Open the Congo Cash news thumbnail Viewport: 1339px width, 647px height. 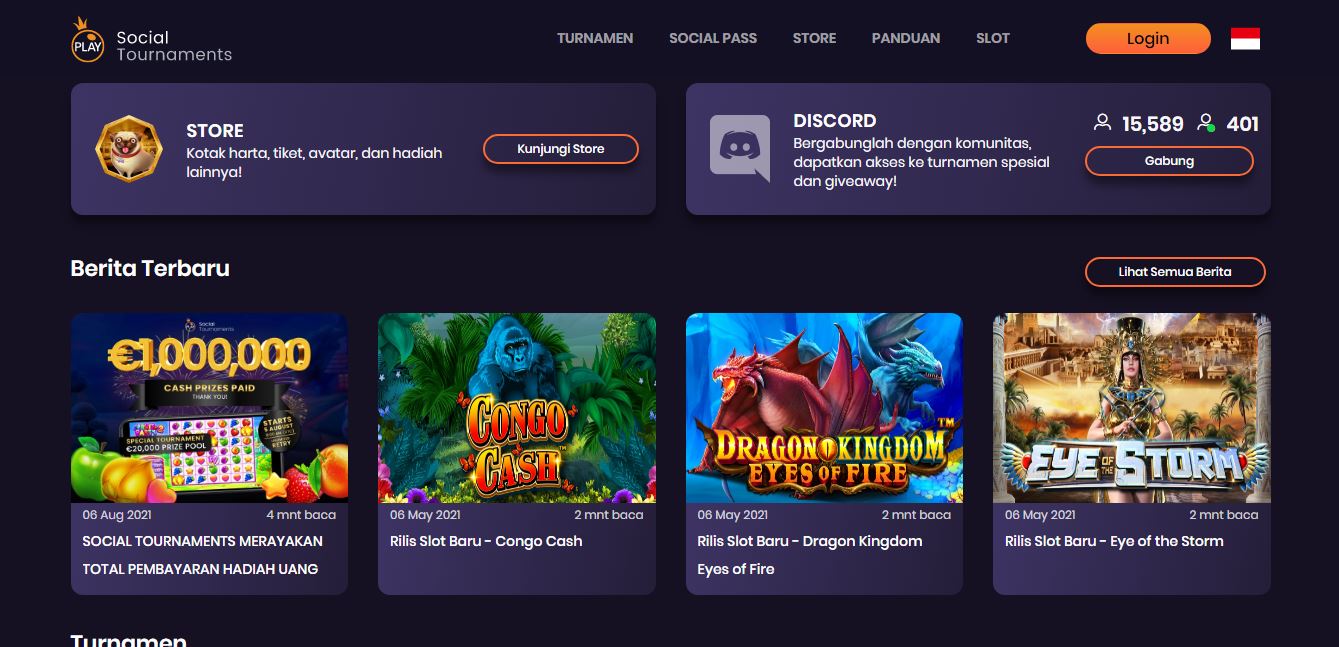pyautogui.click(x=517, y=408)
